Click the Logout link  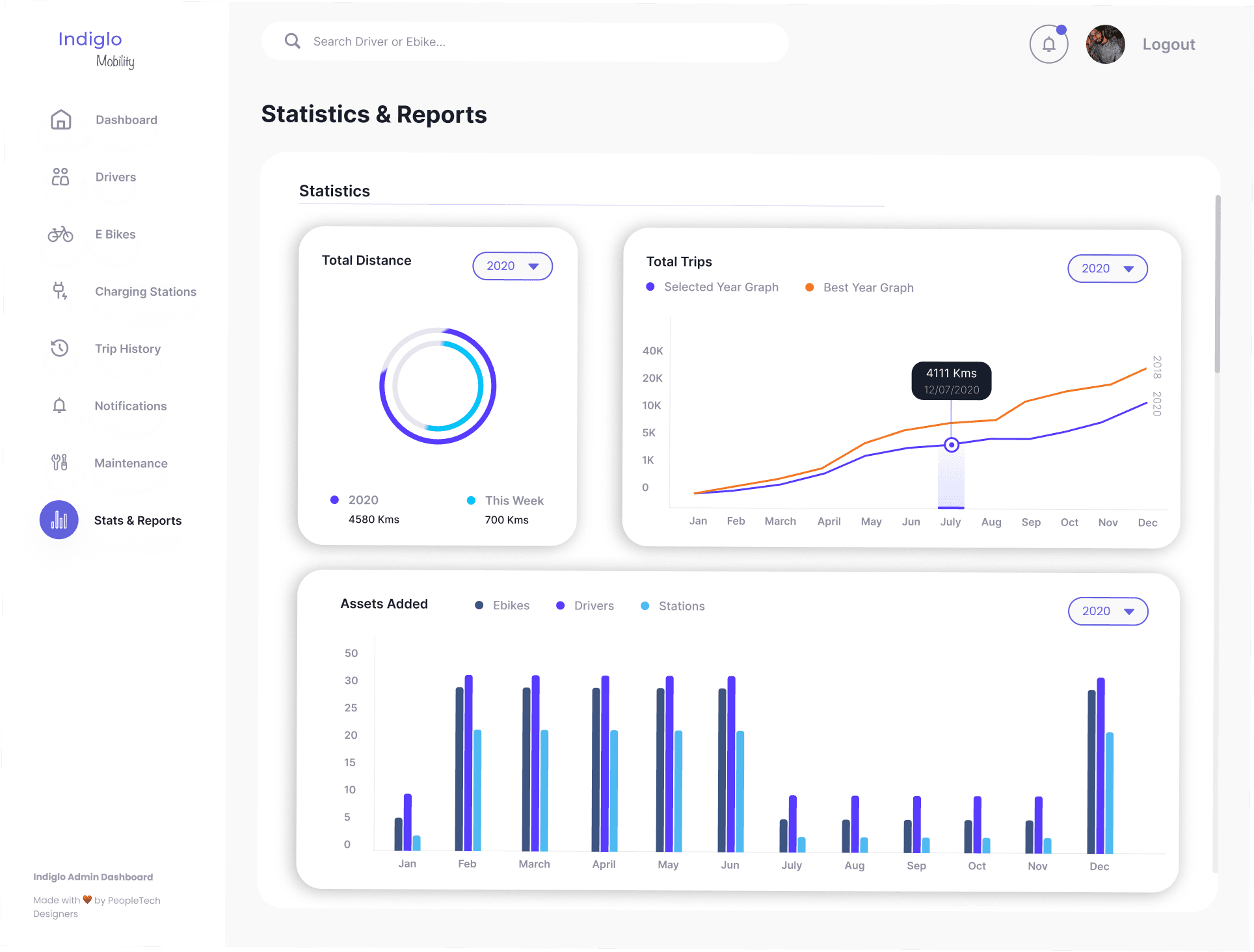click(1169, 44)
